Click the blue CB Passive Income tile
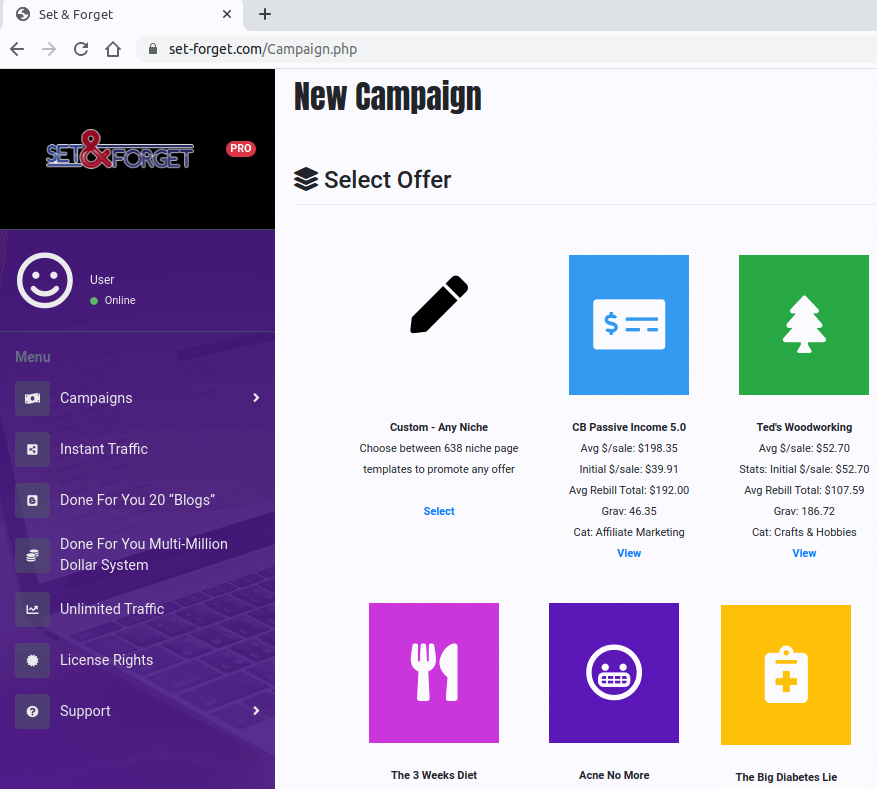The image size is (877, 789). click(629, 325)
